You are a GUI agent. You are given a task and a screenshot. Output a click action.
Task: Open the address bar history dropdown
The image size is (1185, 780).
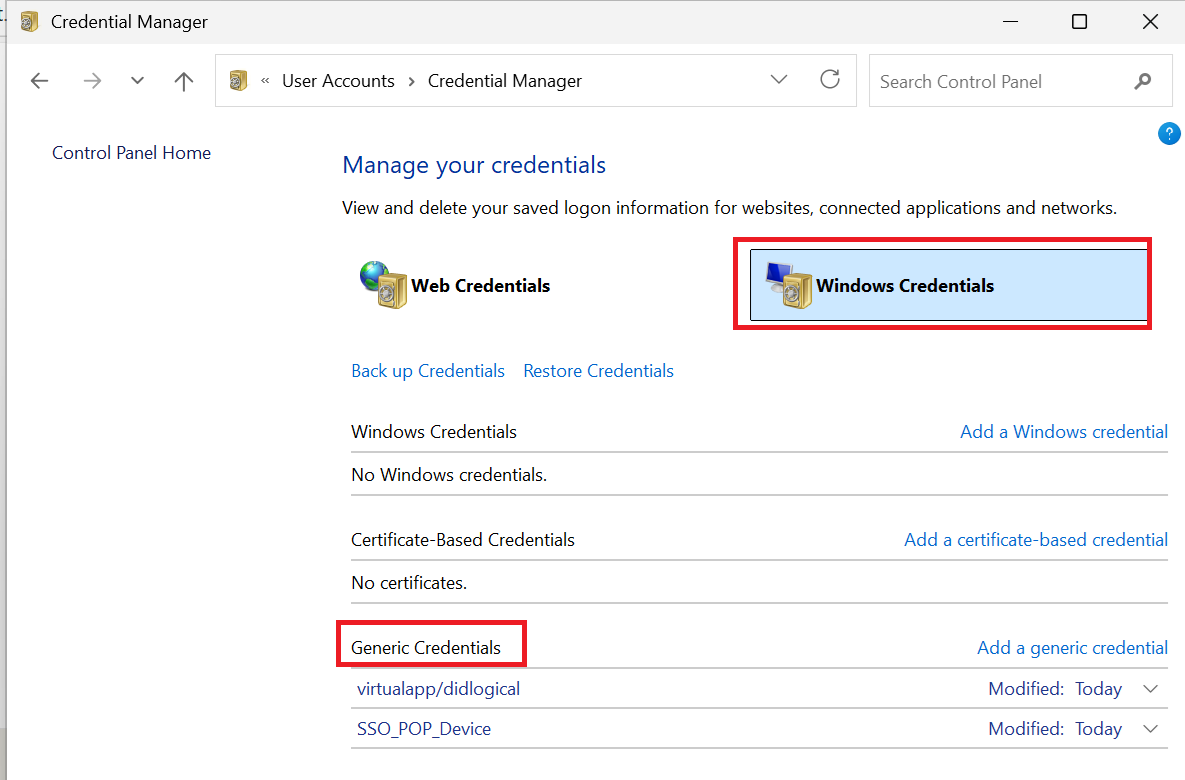[778, 80]
